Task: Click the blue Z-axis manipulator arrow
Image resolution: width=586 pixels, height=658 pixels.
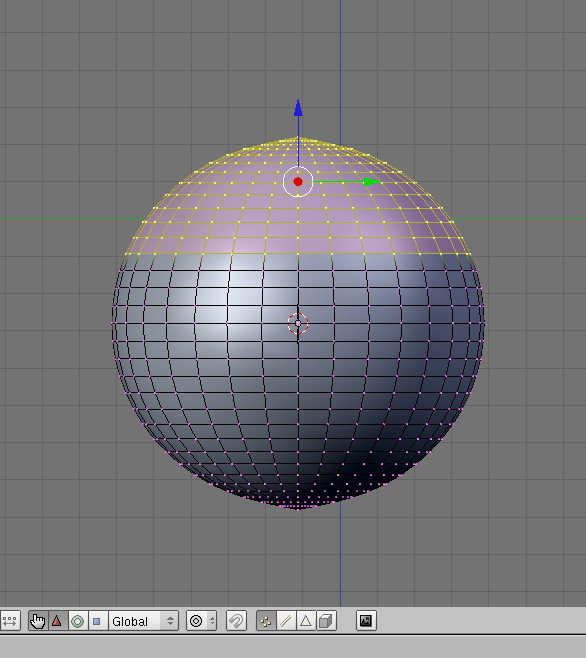Action: tap(298, 108)
